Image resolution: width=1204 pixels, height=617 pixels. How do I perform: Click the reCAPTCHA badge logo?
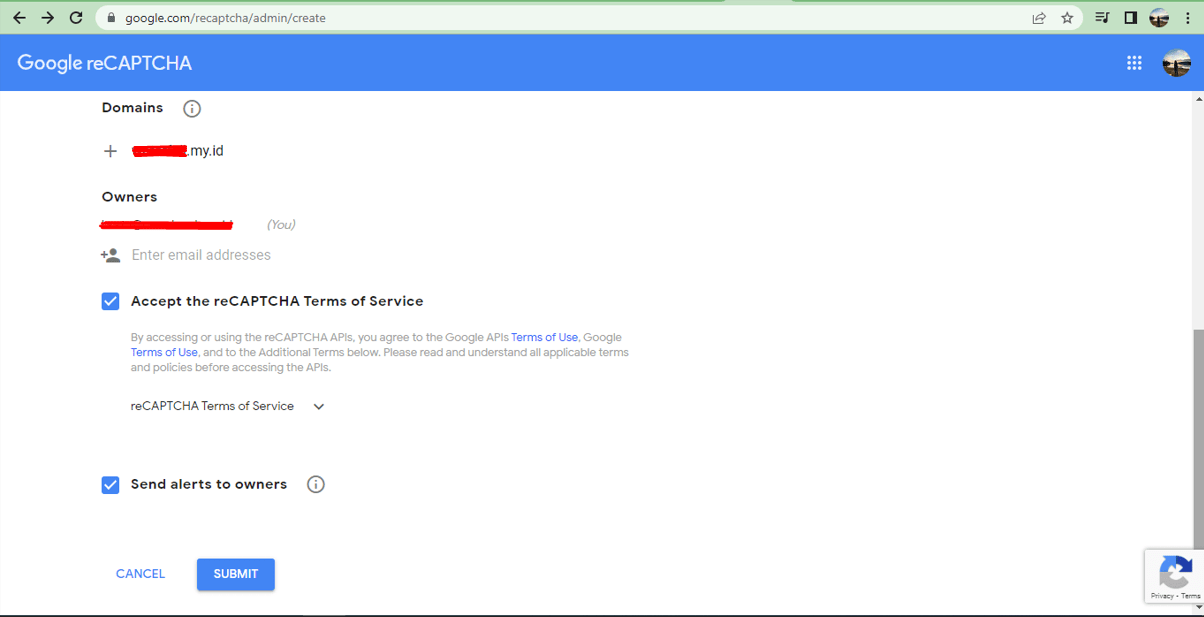(x=1174, y=573)
